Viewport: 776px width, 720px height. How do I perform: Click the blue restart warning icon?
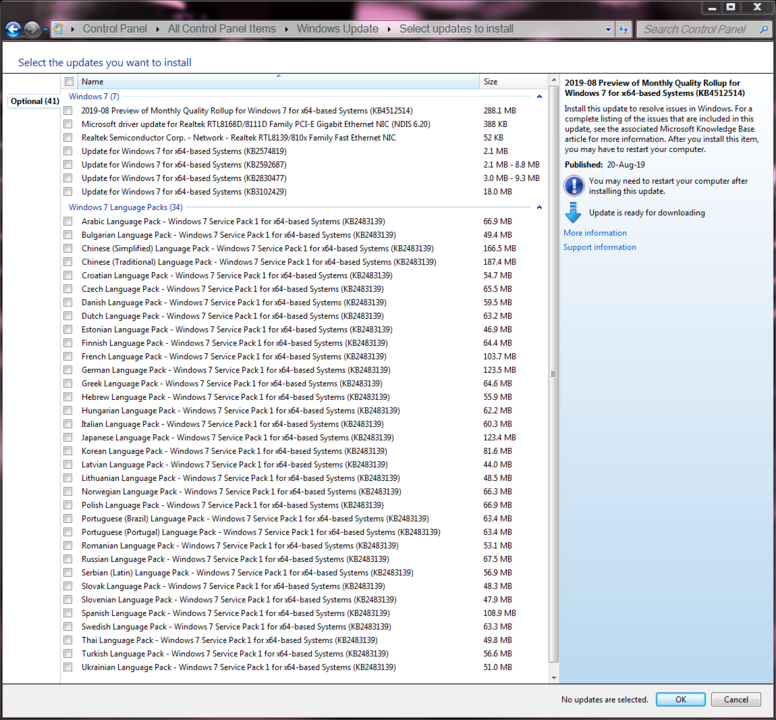pos(574,186)
